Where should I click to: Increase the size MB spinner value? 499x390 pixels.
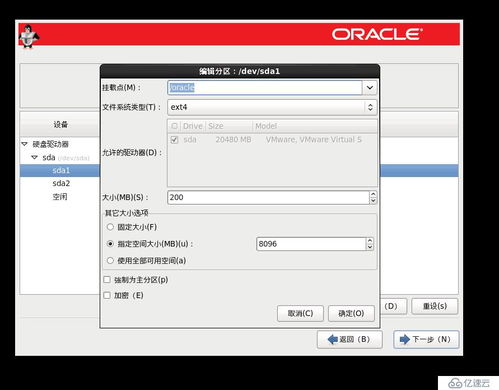(373, 194)
